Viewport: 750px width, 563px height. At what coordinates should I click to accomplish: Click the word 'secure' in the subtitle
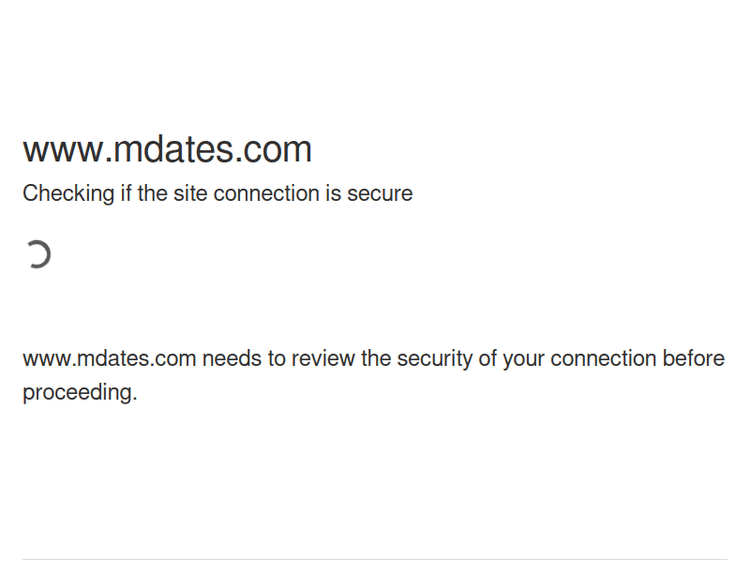(x=380, y=193)
